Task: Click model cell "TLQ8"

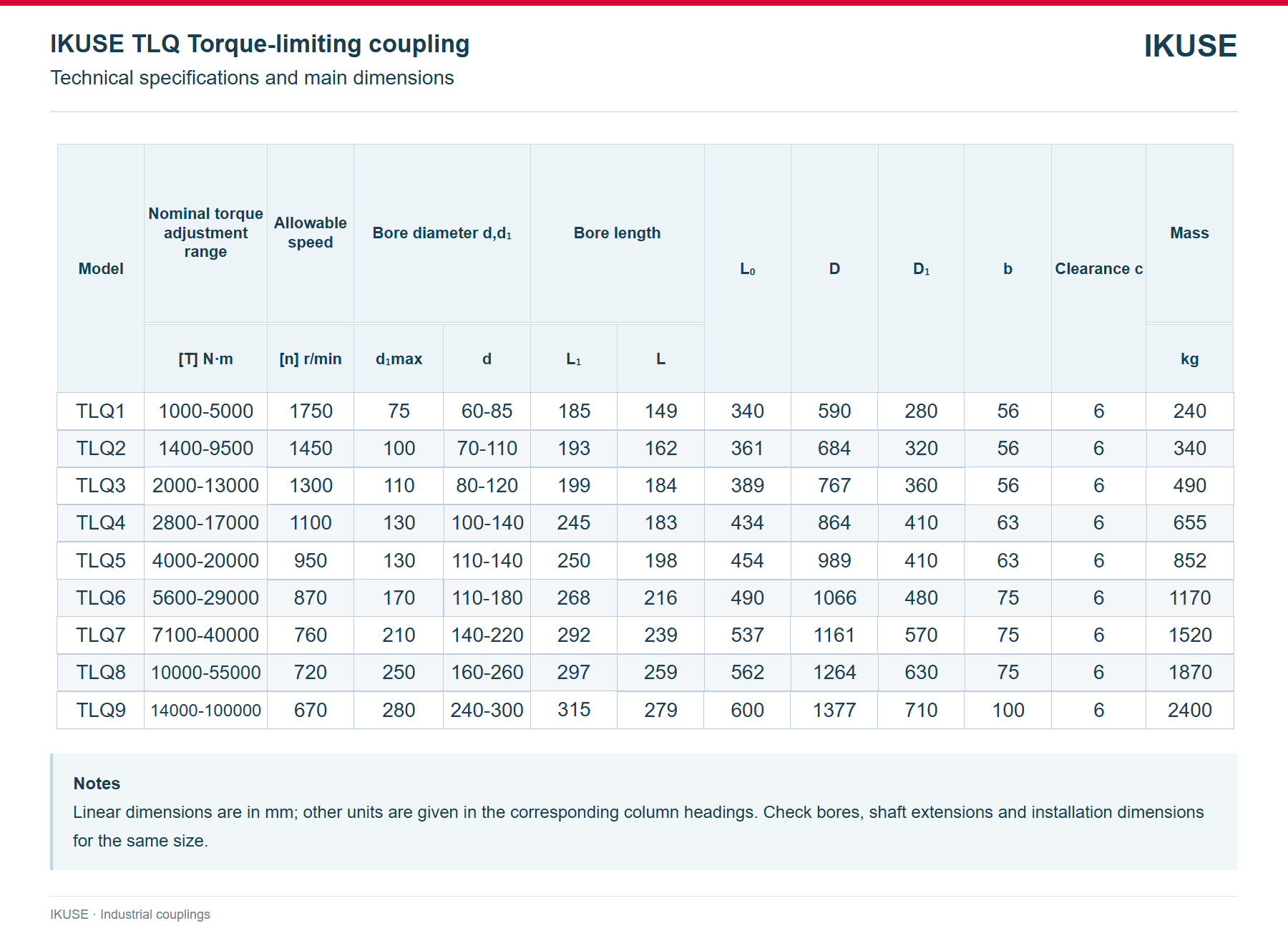Action: pos(101,673)
